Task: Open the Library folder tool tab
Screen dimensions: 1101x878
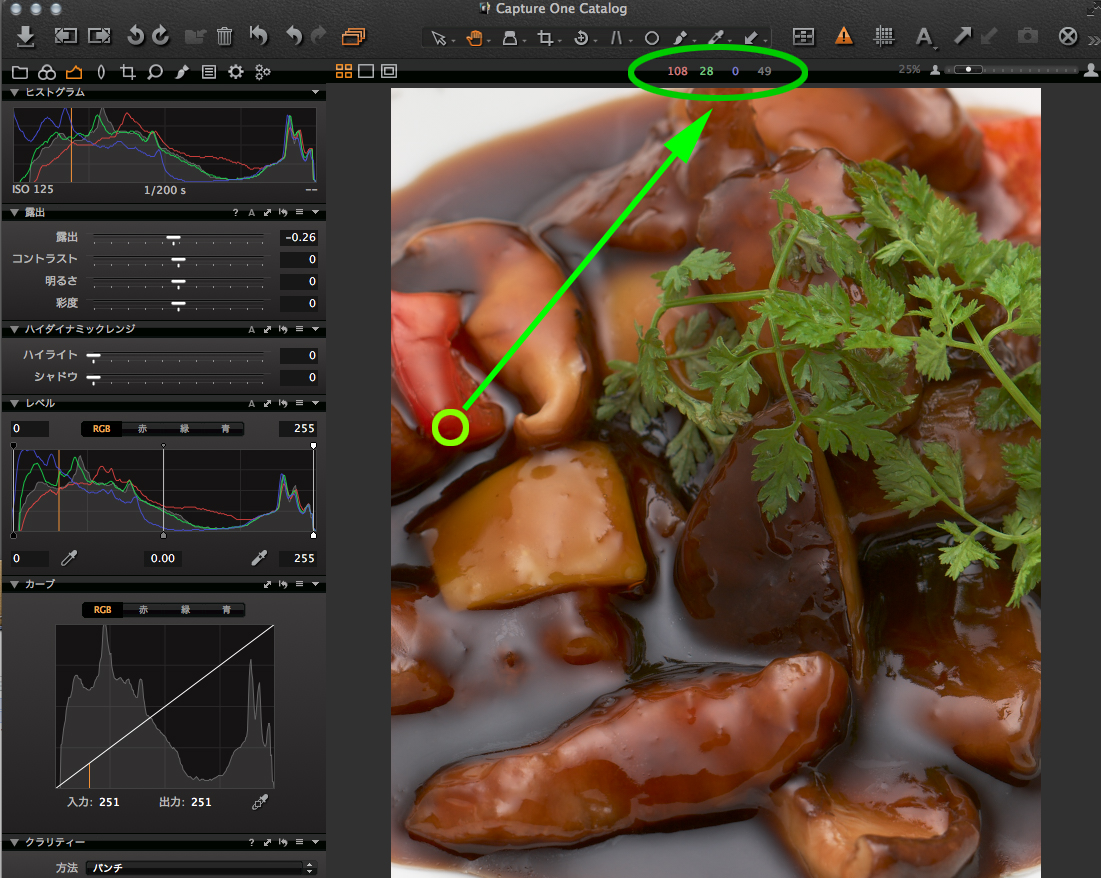Action: coord(19,72)
